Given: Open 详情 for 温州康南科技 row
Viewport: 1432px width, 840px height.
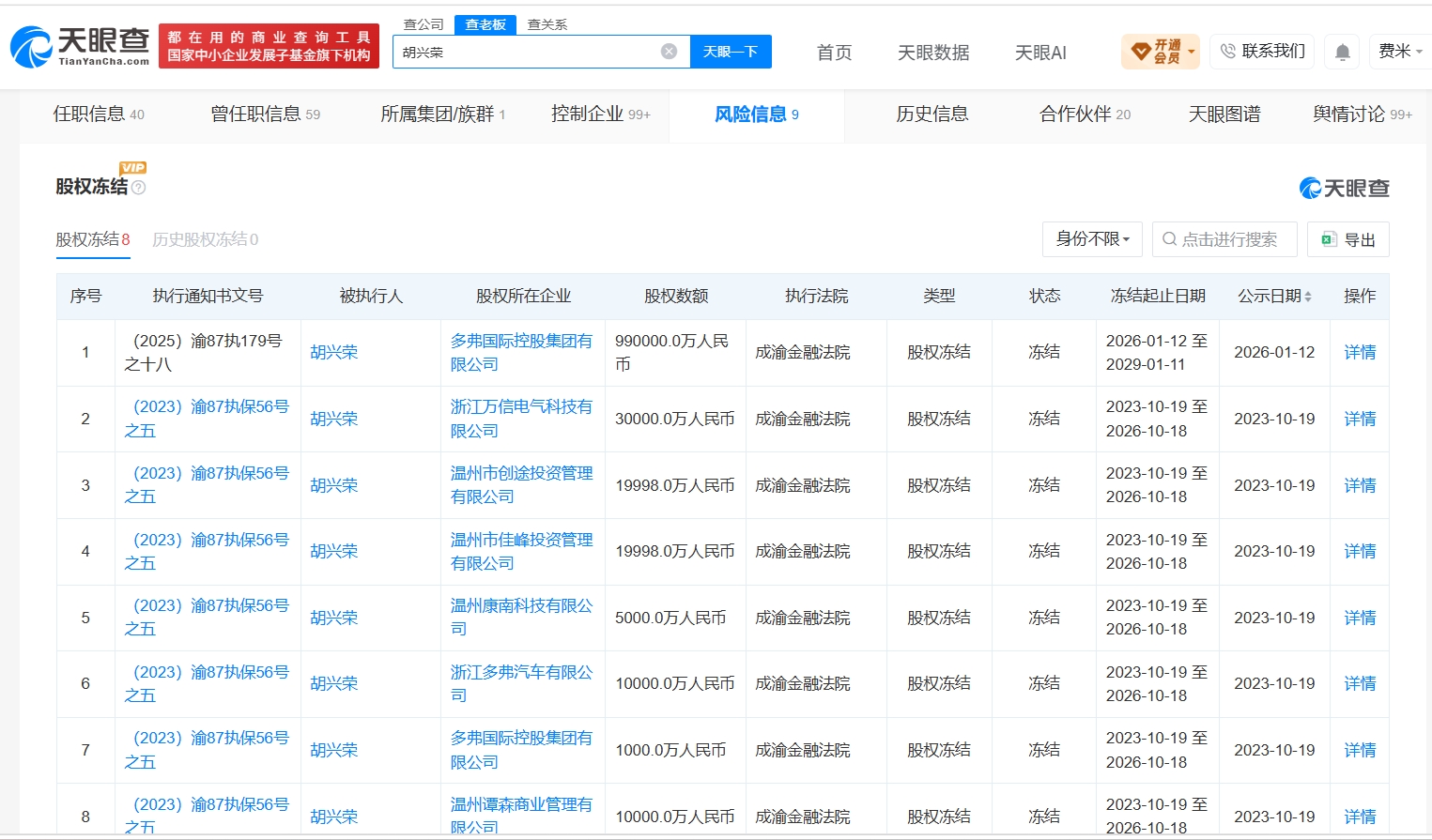Looking at the screenshot, I should pyautogui.click(x=1360, y=618).
